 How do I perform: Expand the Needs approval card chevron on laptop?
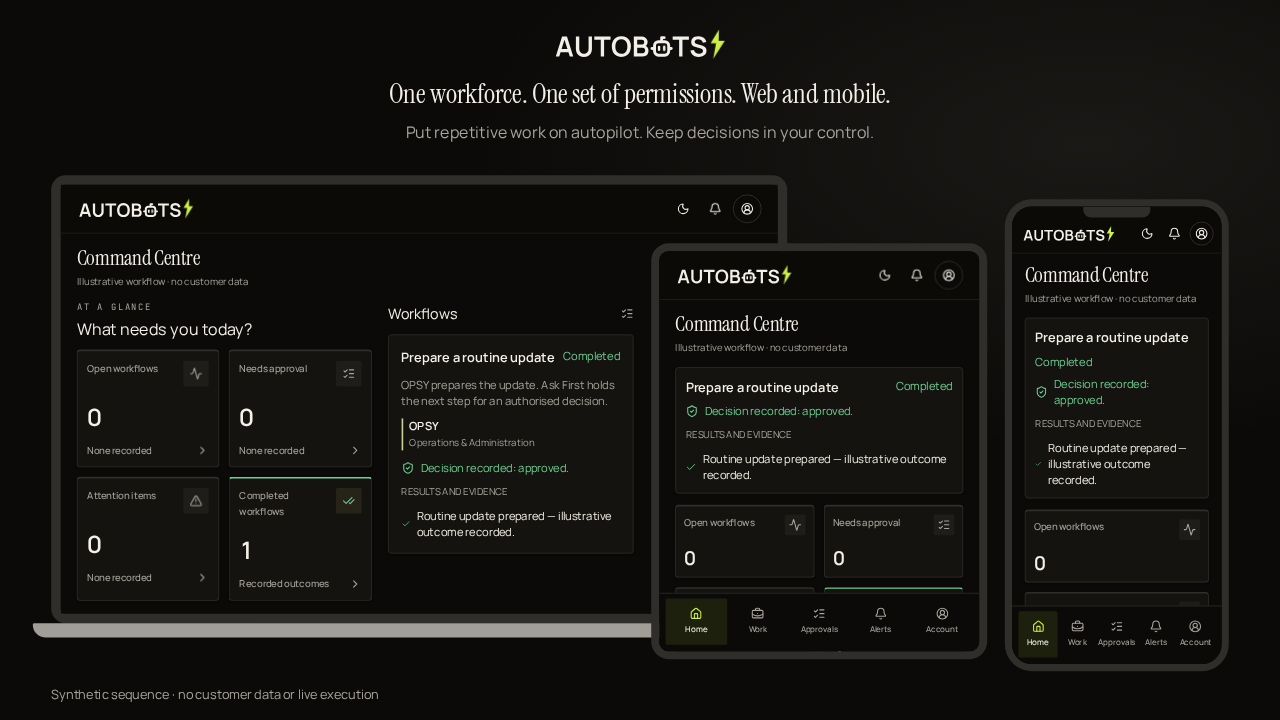coord(355,451)
